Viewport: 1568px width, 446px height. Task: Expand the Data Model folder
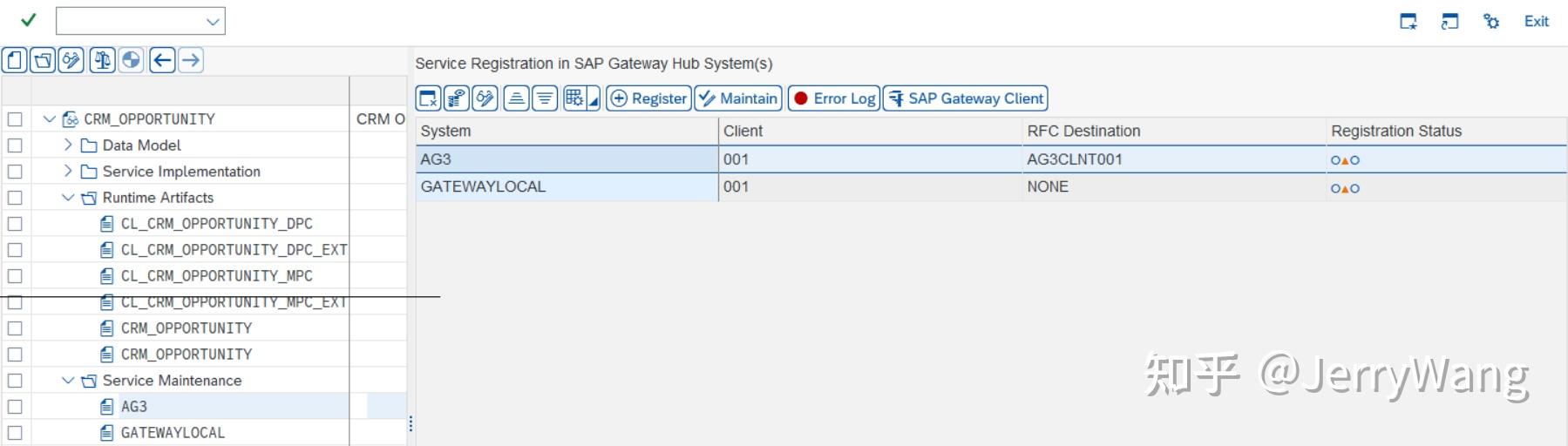coord(68,145)
